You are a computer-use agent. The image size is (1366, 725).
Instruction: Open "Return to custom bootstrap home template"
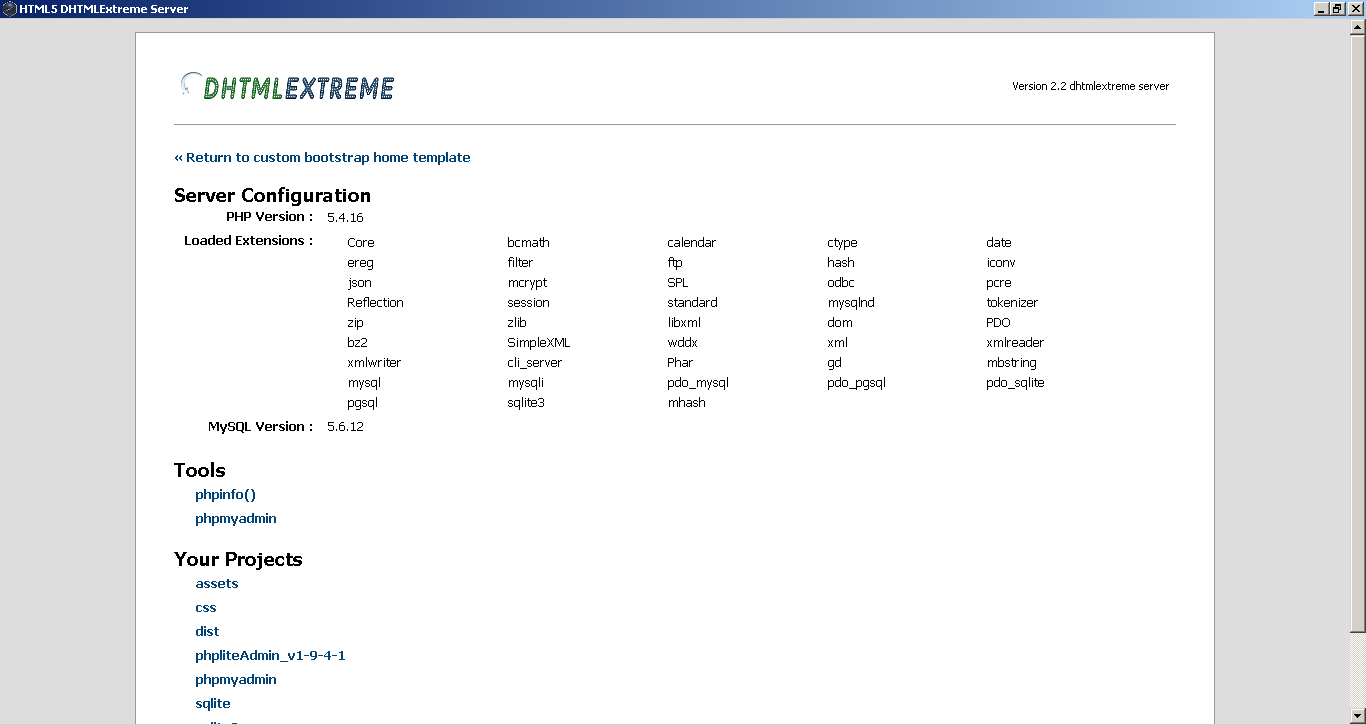point(322,157)
